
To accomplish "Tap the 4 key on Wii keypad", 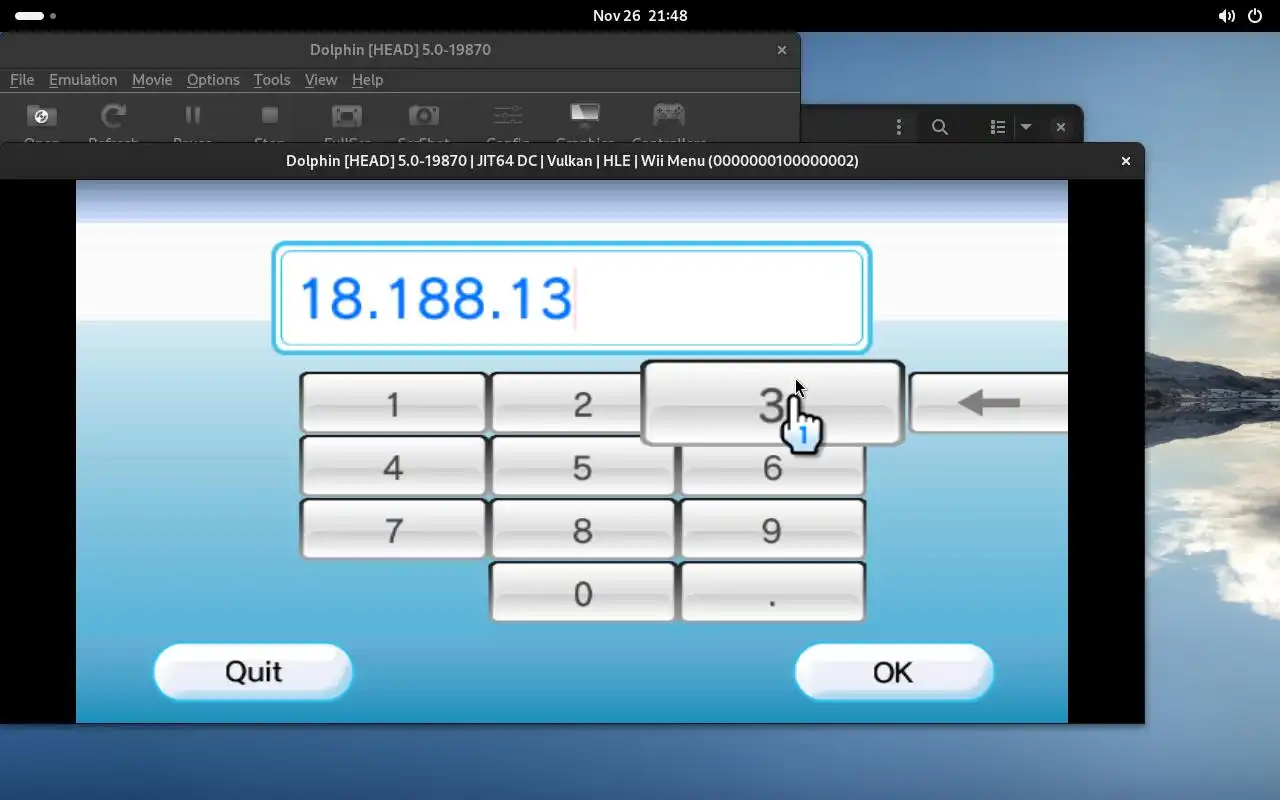I will coord(393,467).
